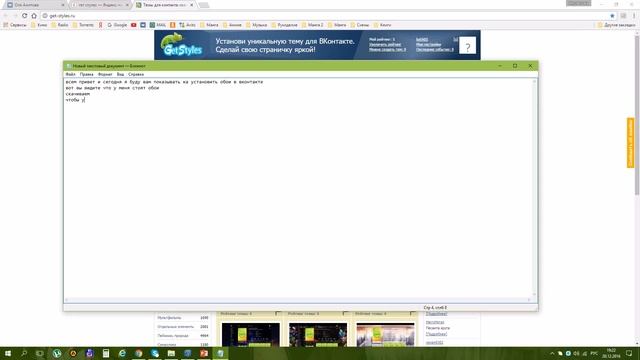The width and height of the screenshot is (640, 360).
Task: Open the MAIL bookmark
Action: coord(158,25)
